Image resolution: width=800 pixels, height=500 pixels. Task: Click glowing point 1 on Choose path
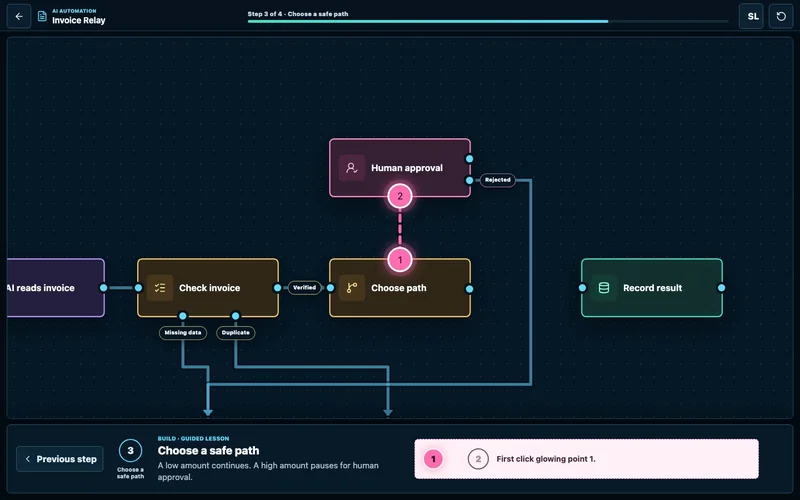click(x=399, y=260)
